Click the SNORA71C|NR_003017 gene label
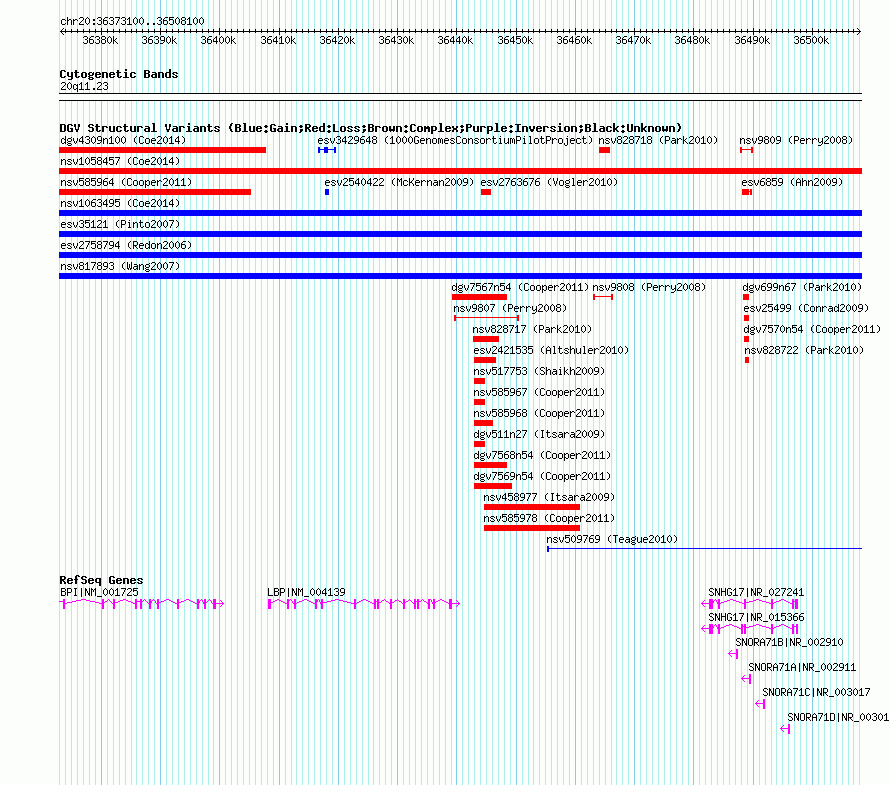The height and width of the screenshot is (785, 890). [816, 692]
